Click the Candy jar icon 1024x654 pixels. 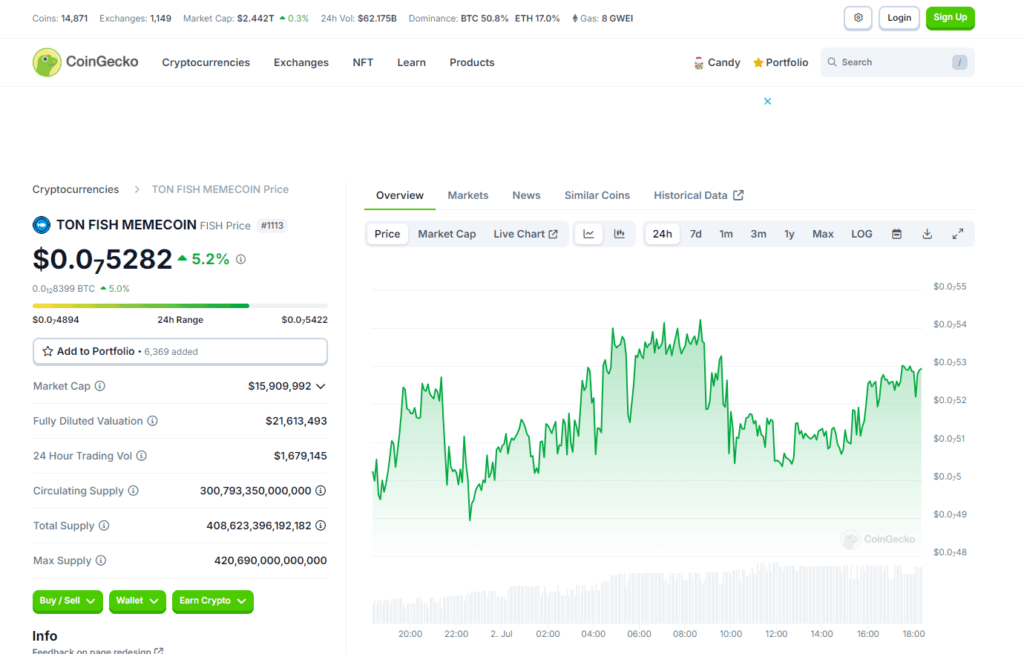pyautogui.click(x=698, y=63)
